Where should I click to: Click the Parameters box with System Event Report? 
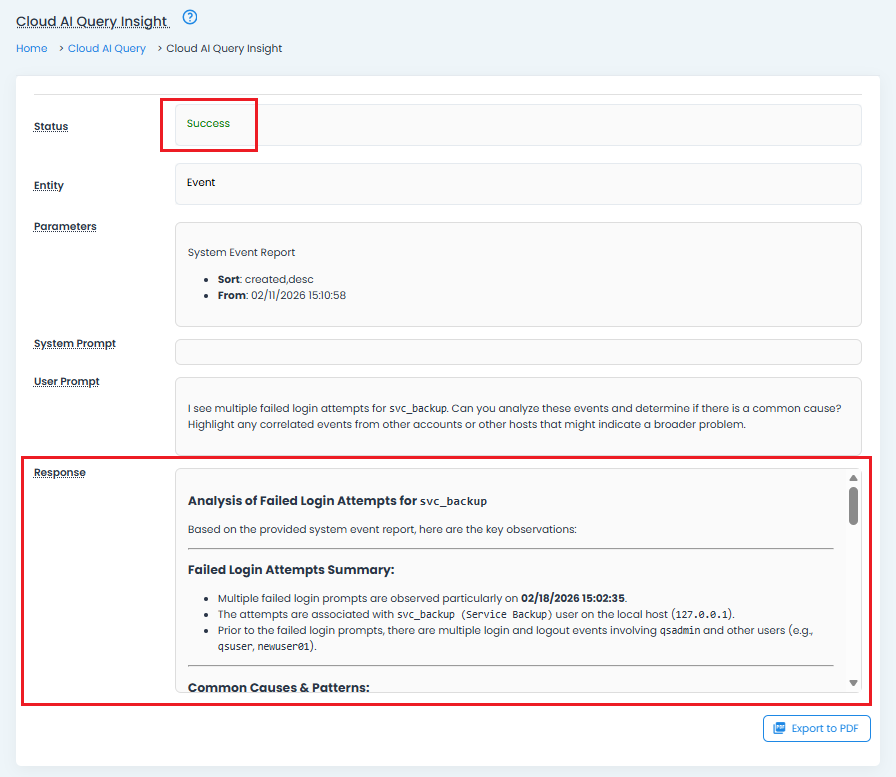click(x=517, y=274)
